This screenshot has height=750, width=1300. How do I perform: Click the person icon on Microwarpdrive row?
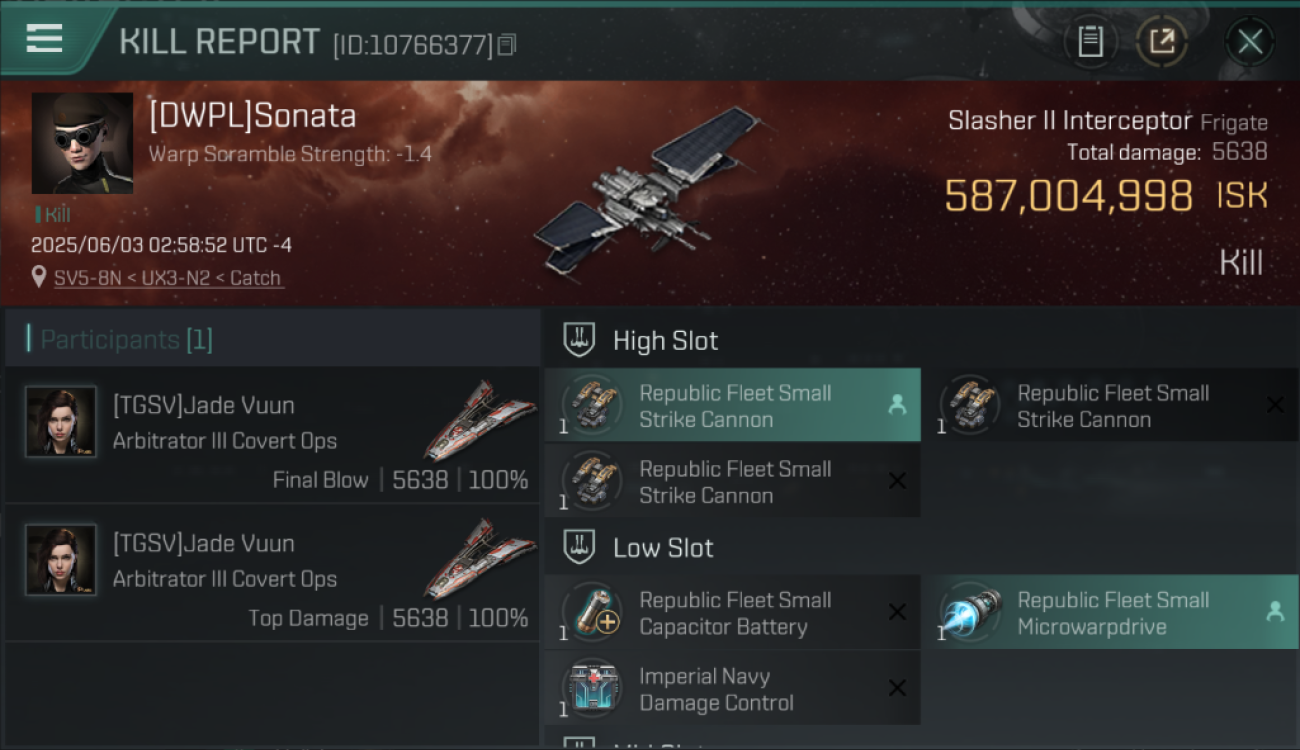(x=1275, y=612)
